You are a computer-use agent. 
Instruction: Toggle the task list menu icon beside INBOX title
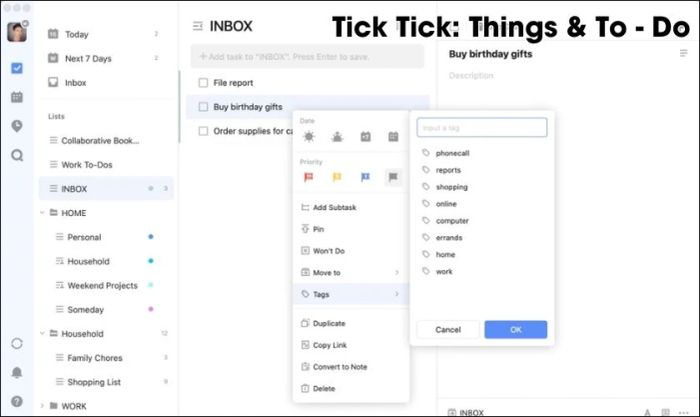197,26
